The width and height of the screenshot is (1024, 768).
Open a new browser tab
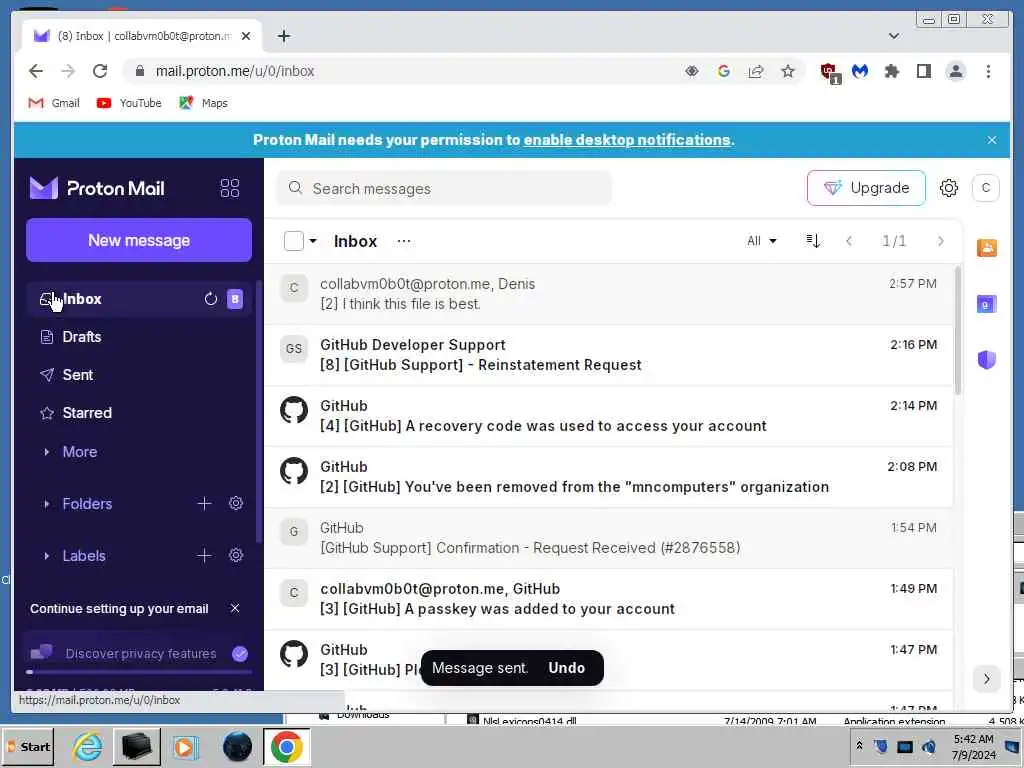pos(283,36)
